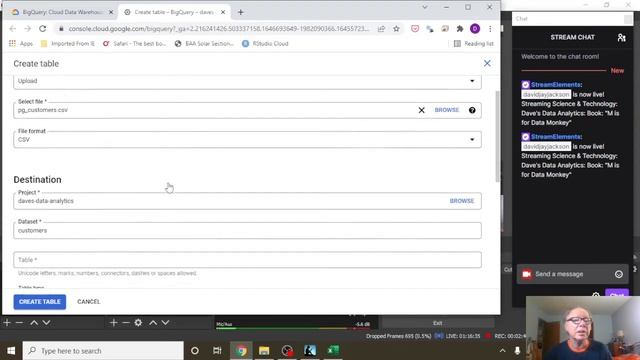640x360 pixels.
Task: Open a new browser tab
Action: (240, 12)
